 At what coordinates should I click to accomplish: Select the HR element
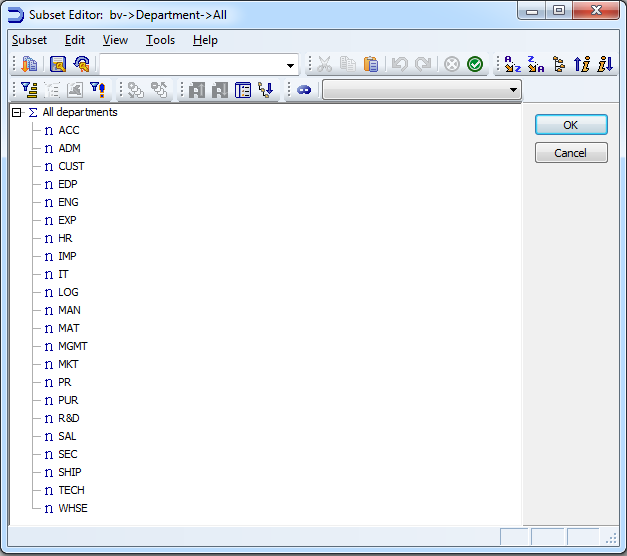point(65,238)
